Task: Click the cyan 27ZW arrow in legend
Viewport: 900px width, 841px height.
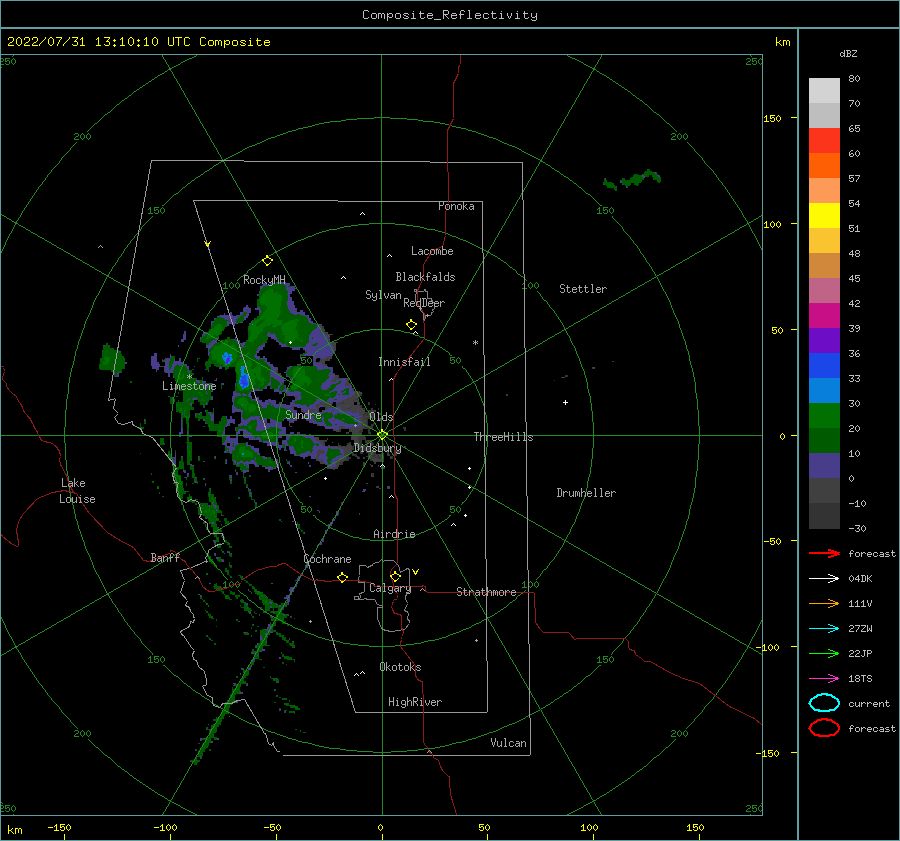Action: click(824, 629)
